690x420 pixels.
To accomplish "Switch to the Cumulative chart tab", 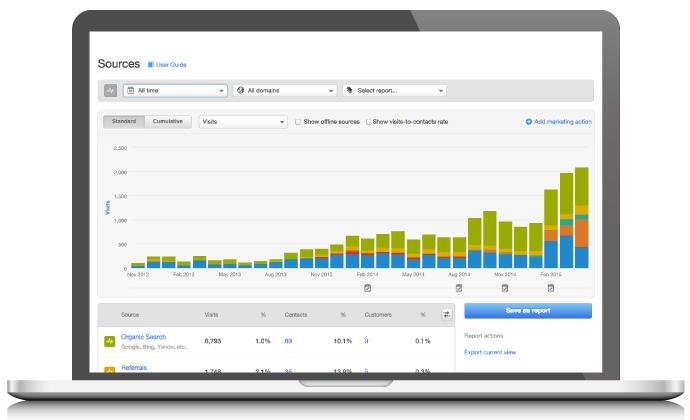I will point(169,122).
